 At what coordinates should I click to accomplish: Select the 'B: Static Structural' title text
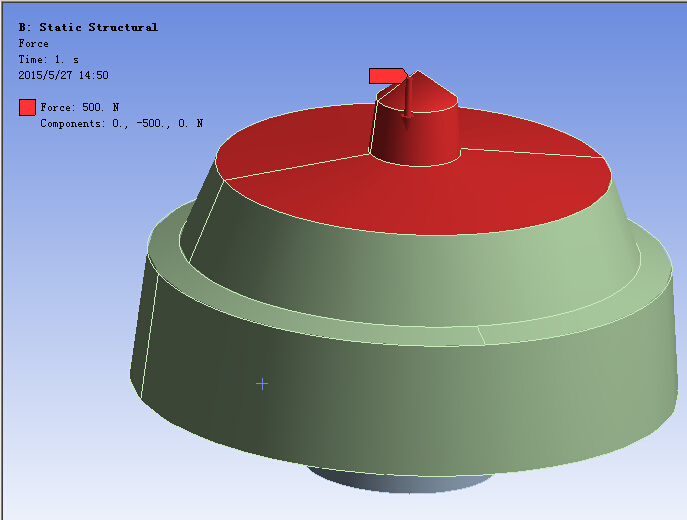tap(88, 27)
